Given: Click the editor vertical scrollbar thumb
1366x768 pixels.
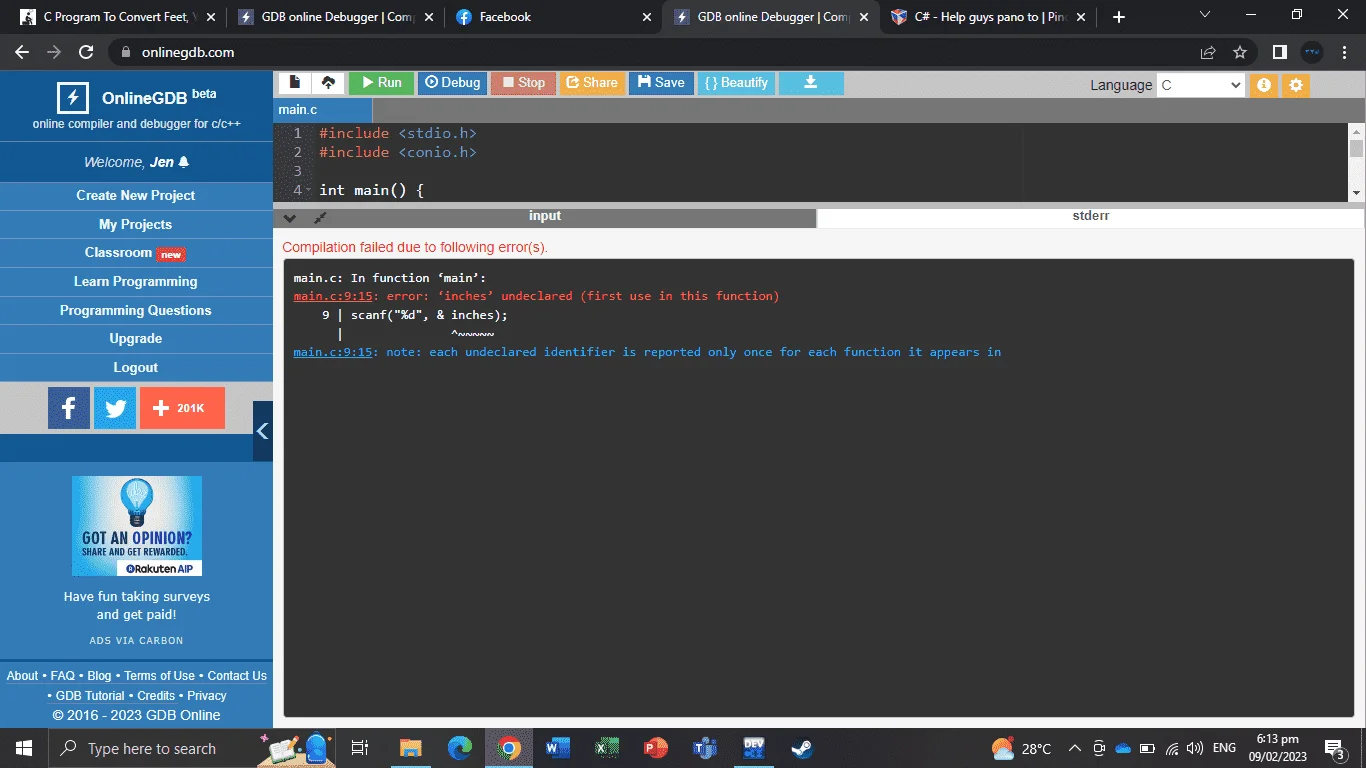Looking at the screenshot, I should coord(1356,148).
